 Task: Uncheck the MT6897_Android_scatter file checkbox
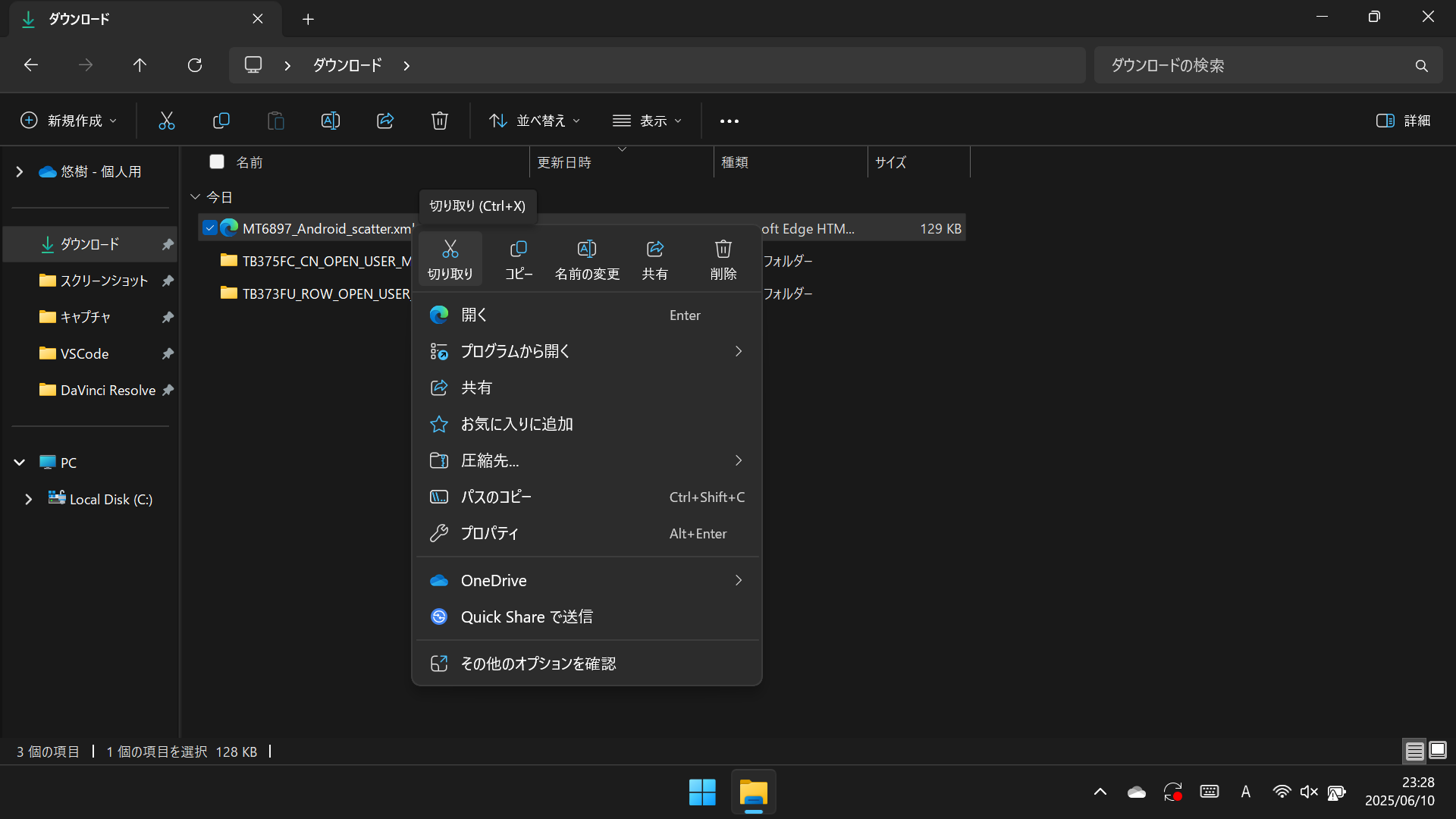click(x=210, y=227)
